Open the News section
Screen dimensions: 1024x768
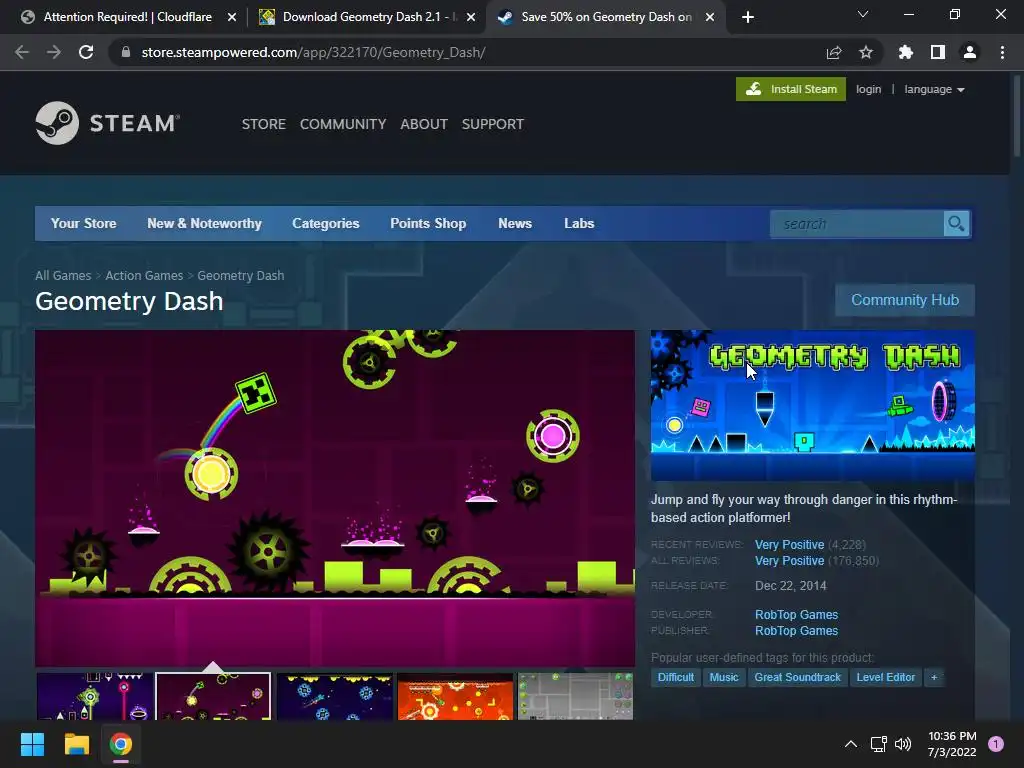tap(515, 223)
